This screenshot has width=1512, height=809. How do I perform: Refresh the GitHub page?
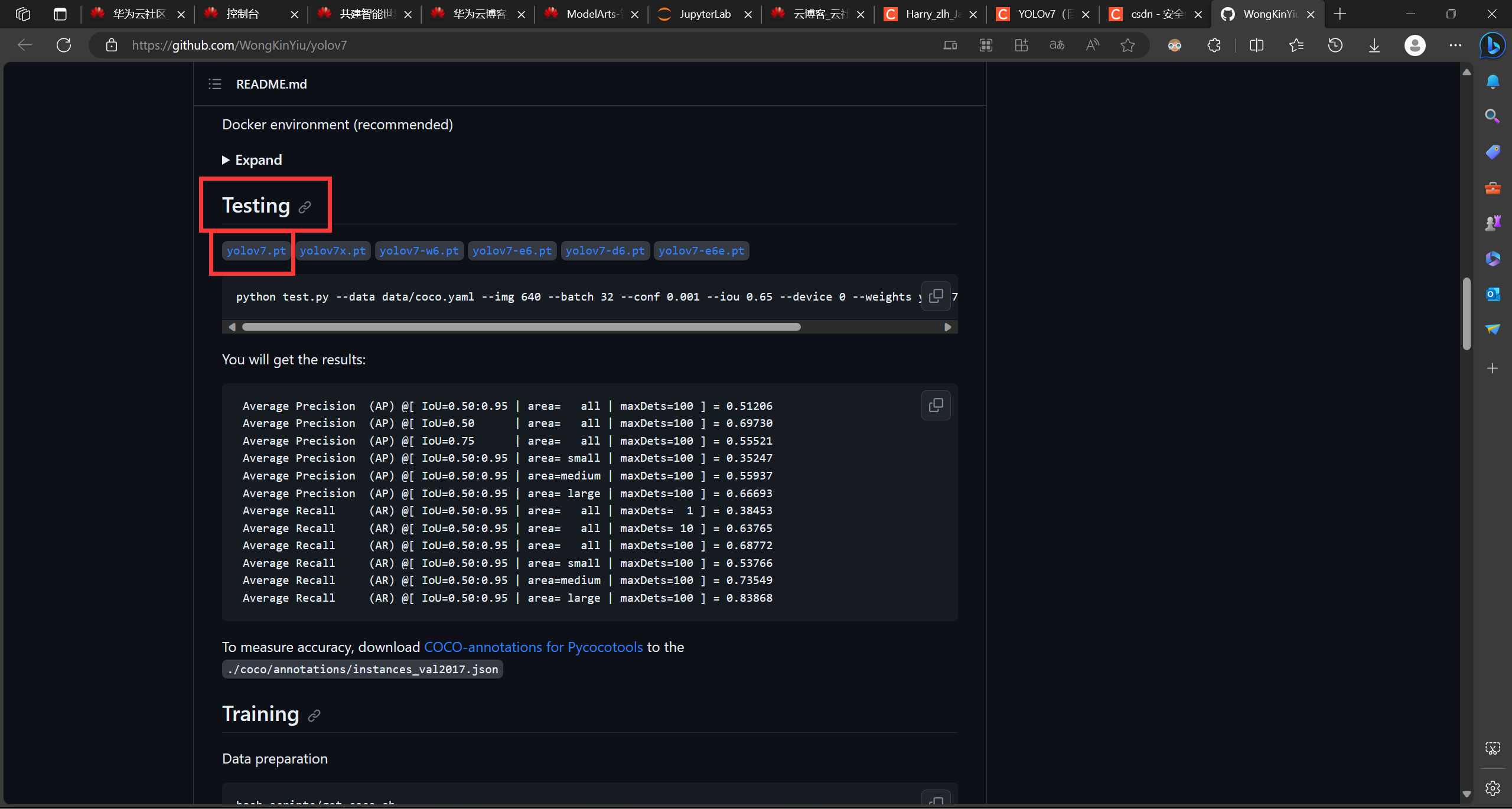[x=64, y=45]
